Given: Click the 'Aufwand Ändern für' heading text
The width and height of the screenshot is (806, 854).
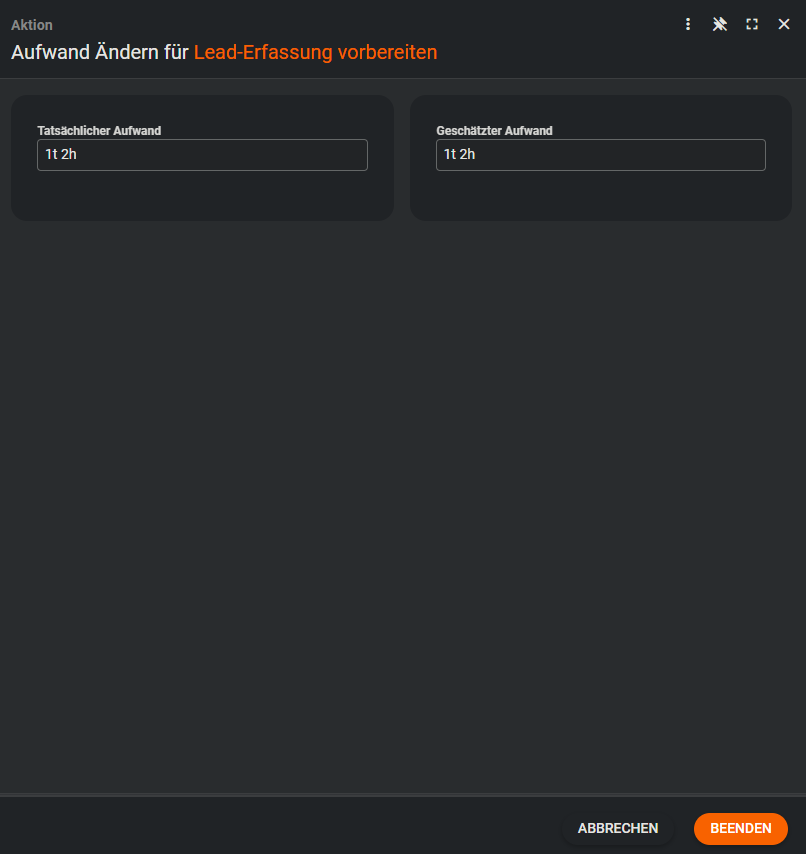Looking at the screenshot, I should point(100,53).
